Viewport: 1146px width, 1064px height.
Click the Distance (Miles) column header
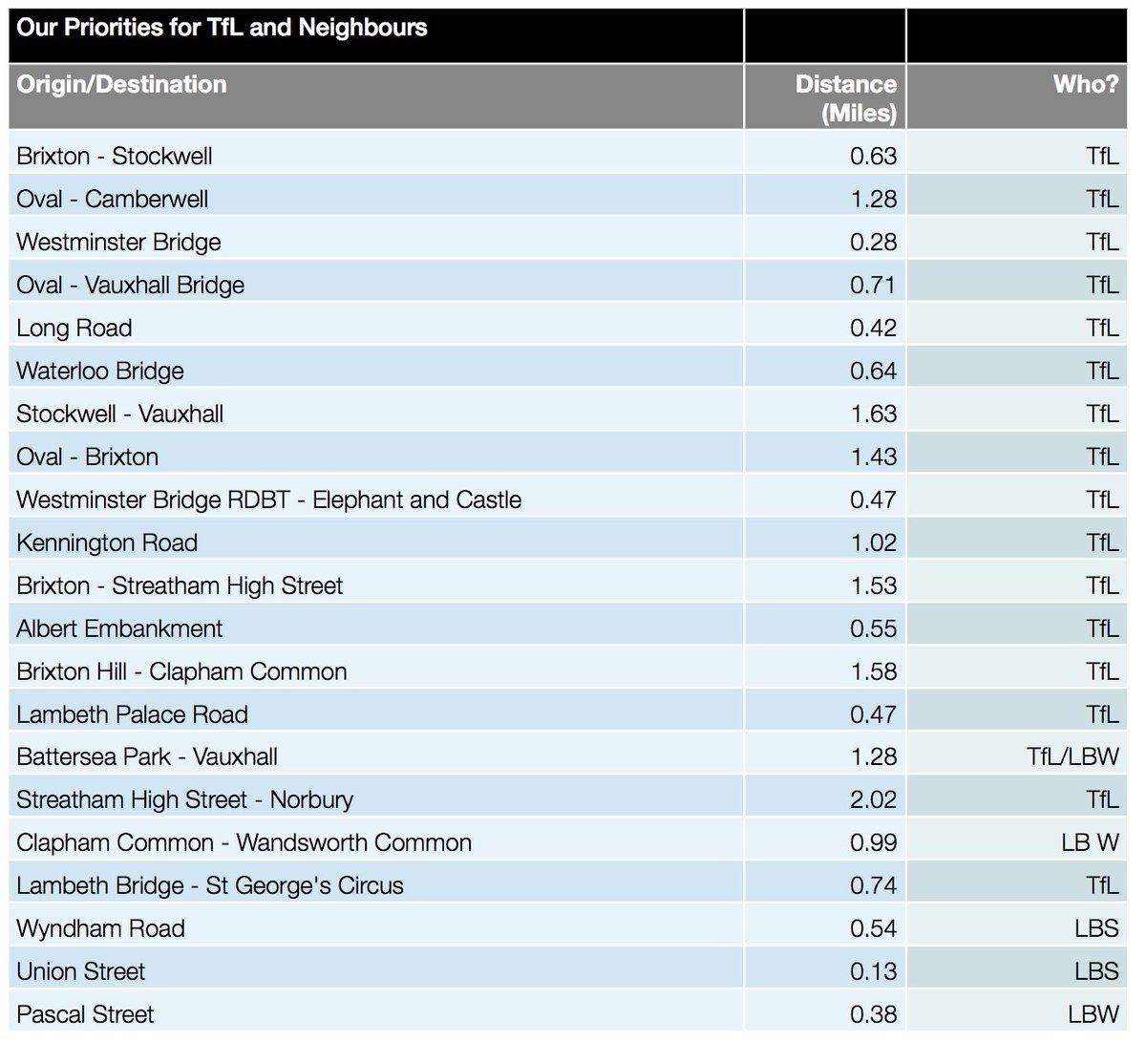845,98
